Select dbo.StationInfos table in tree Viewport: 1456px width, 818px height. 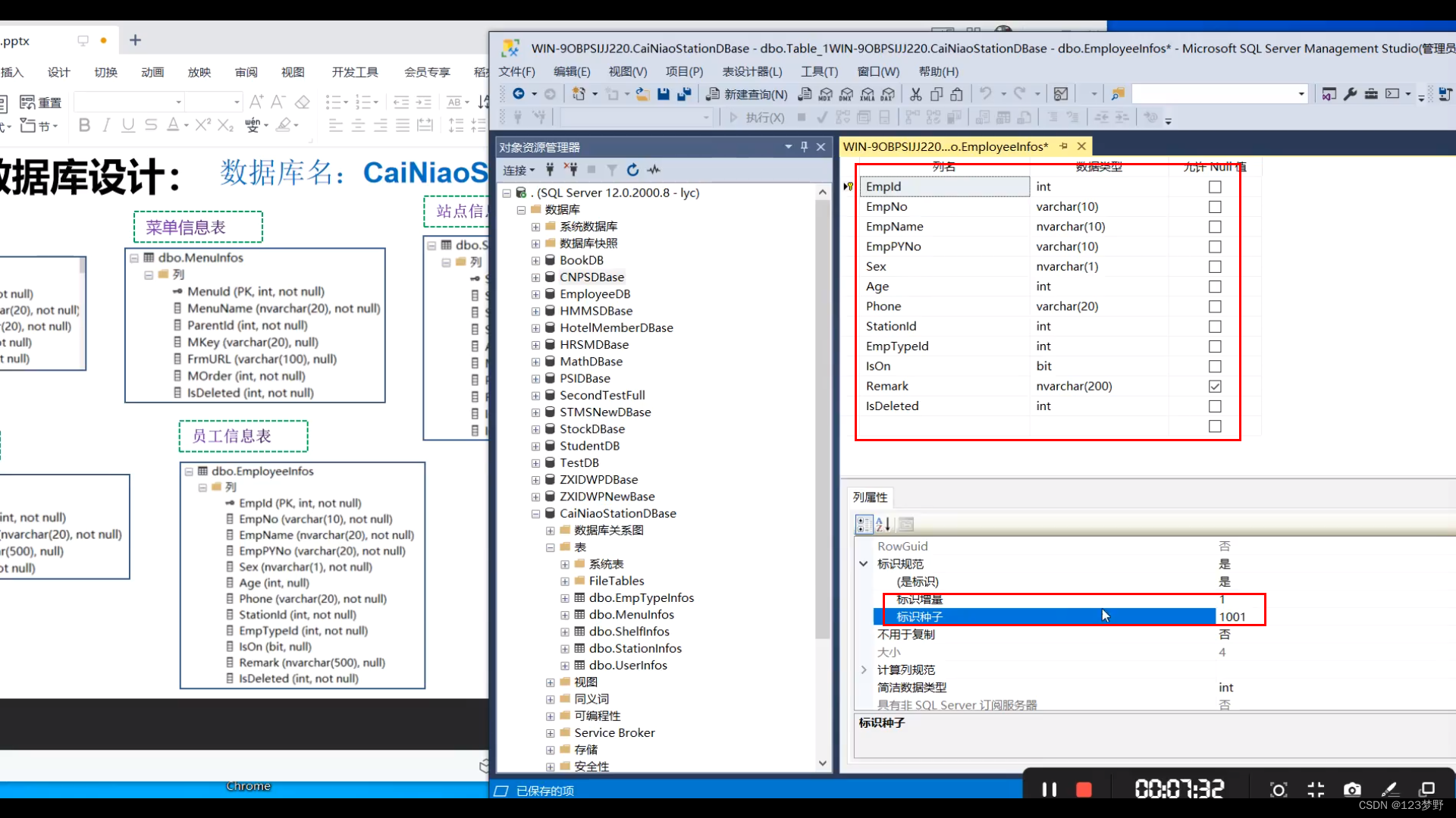click(x=635, y=648)
